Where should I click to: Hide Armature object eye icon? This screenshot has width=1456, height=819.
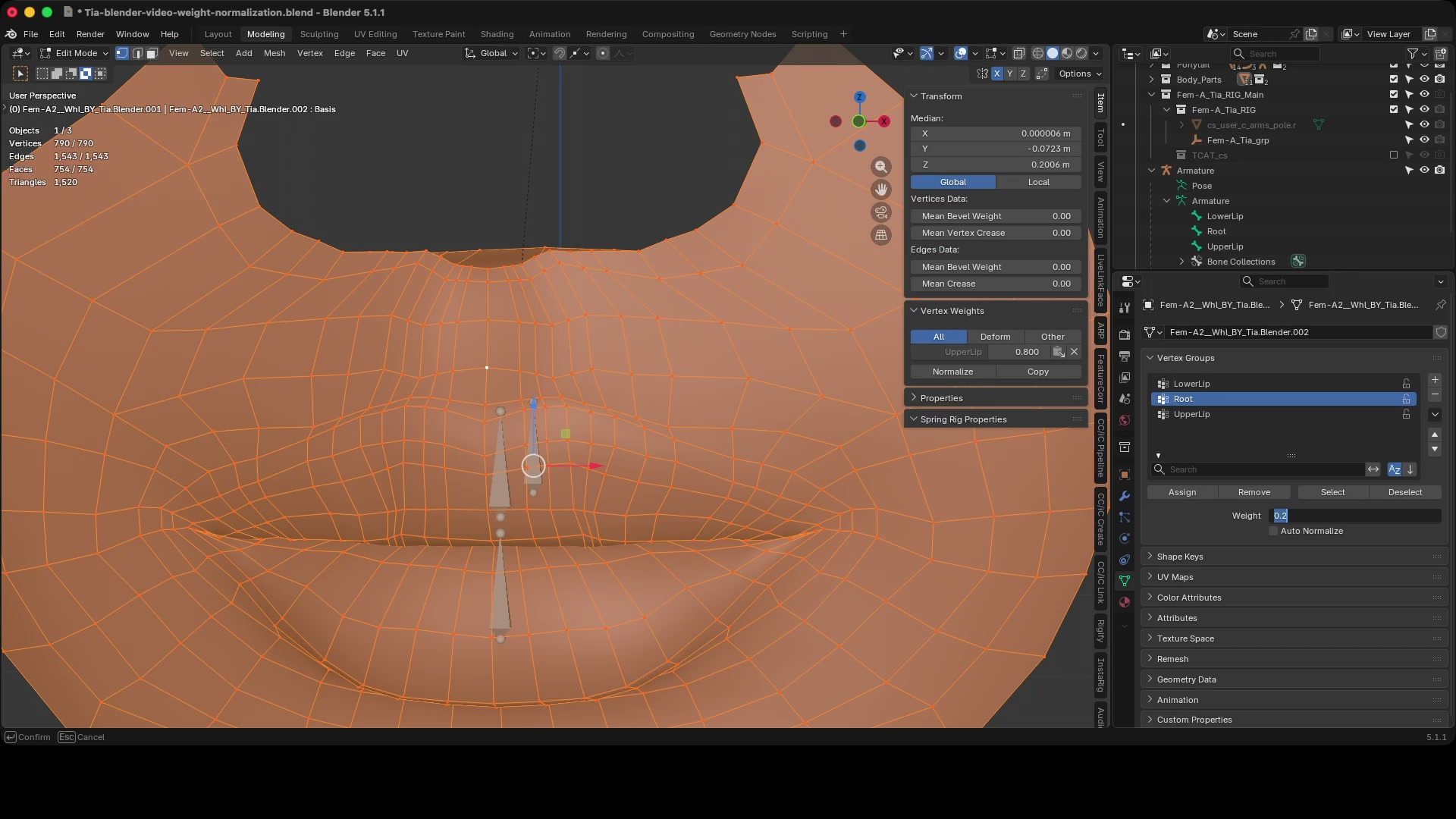pyautogui.click(x=1424, y=171)
